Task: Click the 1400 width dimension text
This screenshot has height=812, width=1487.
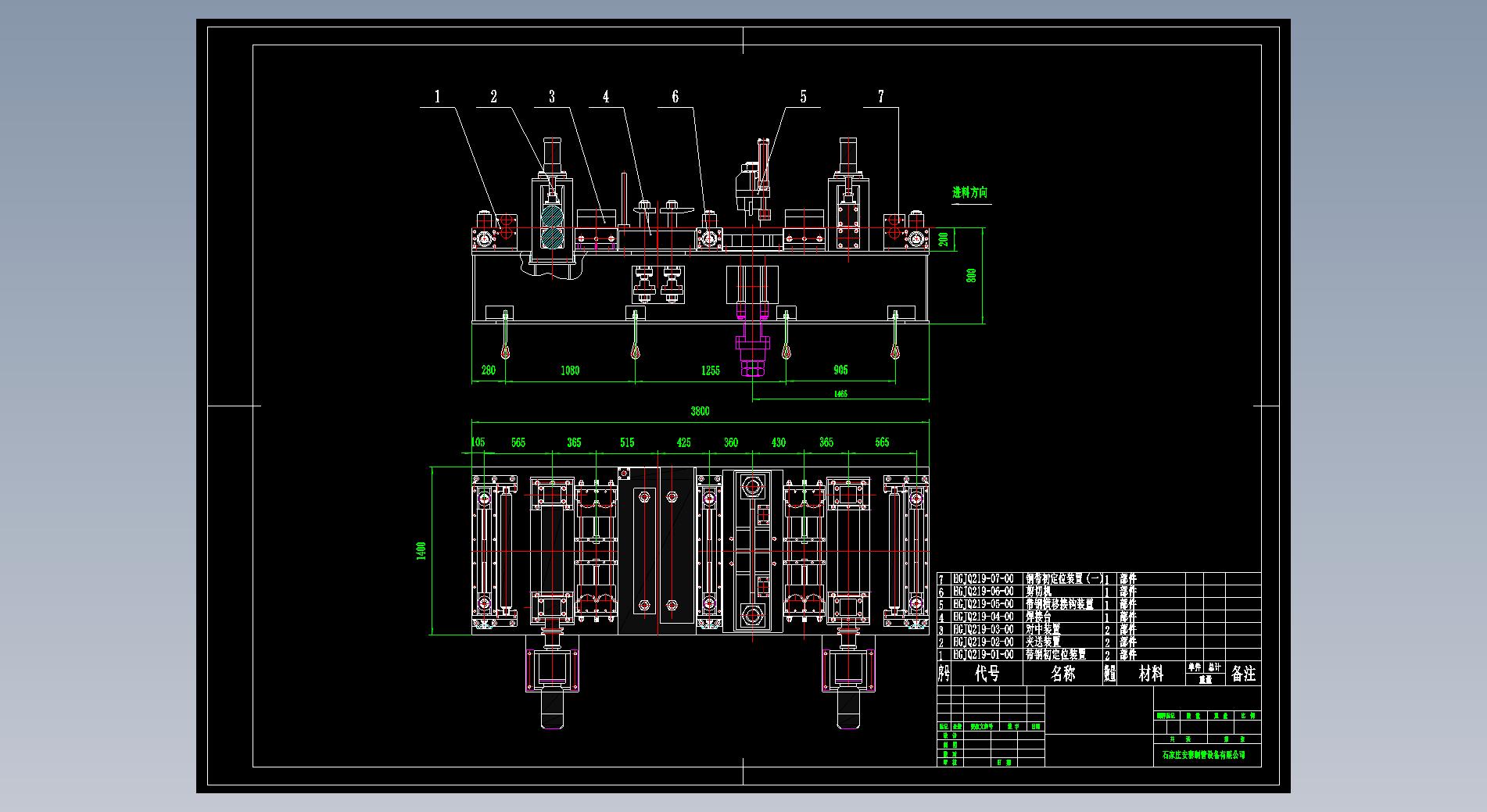Action: [x=421, y=551]
